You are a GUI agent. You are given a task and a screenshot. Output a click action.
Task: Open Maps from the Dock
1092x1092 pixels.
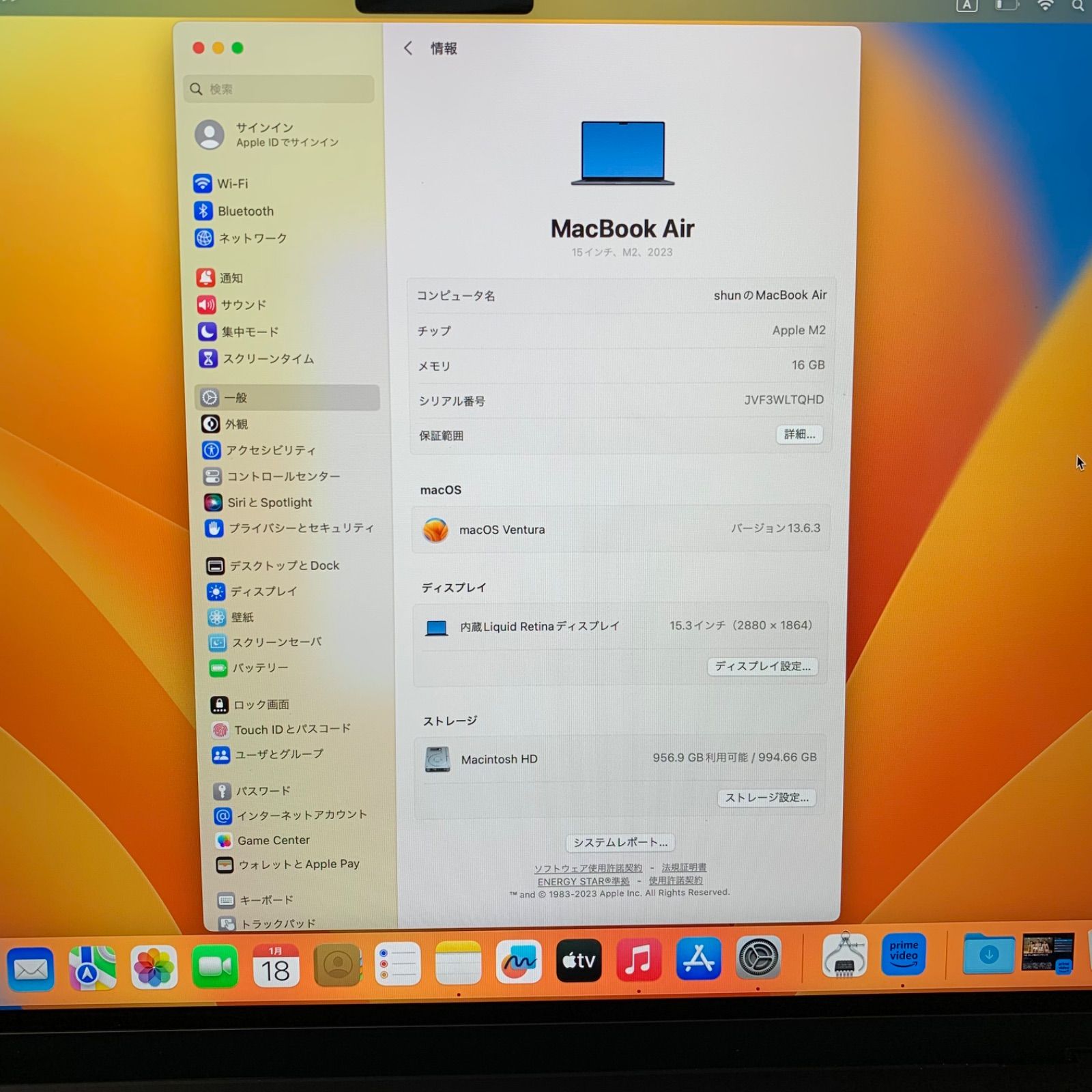coord(92,967)
